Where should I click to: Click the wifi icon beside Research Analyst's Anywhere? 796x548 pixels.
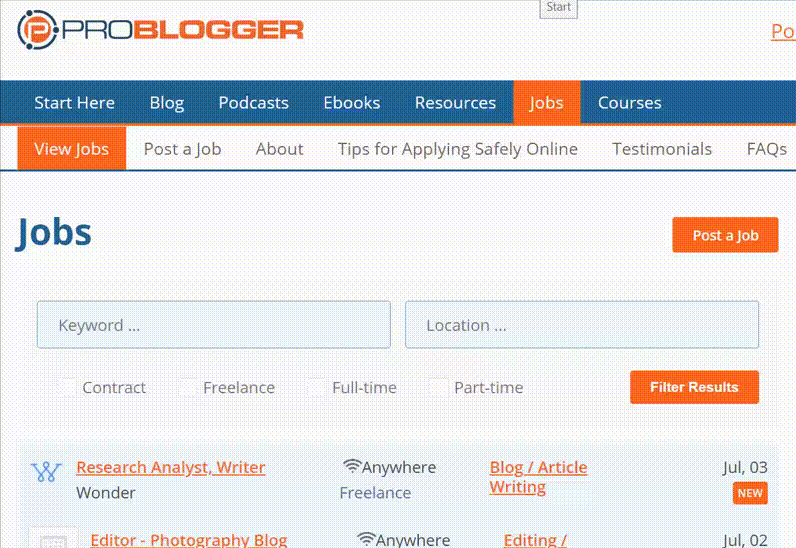coord(351,467)
